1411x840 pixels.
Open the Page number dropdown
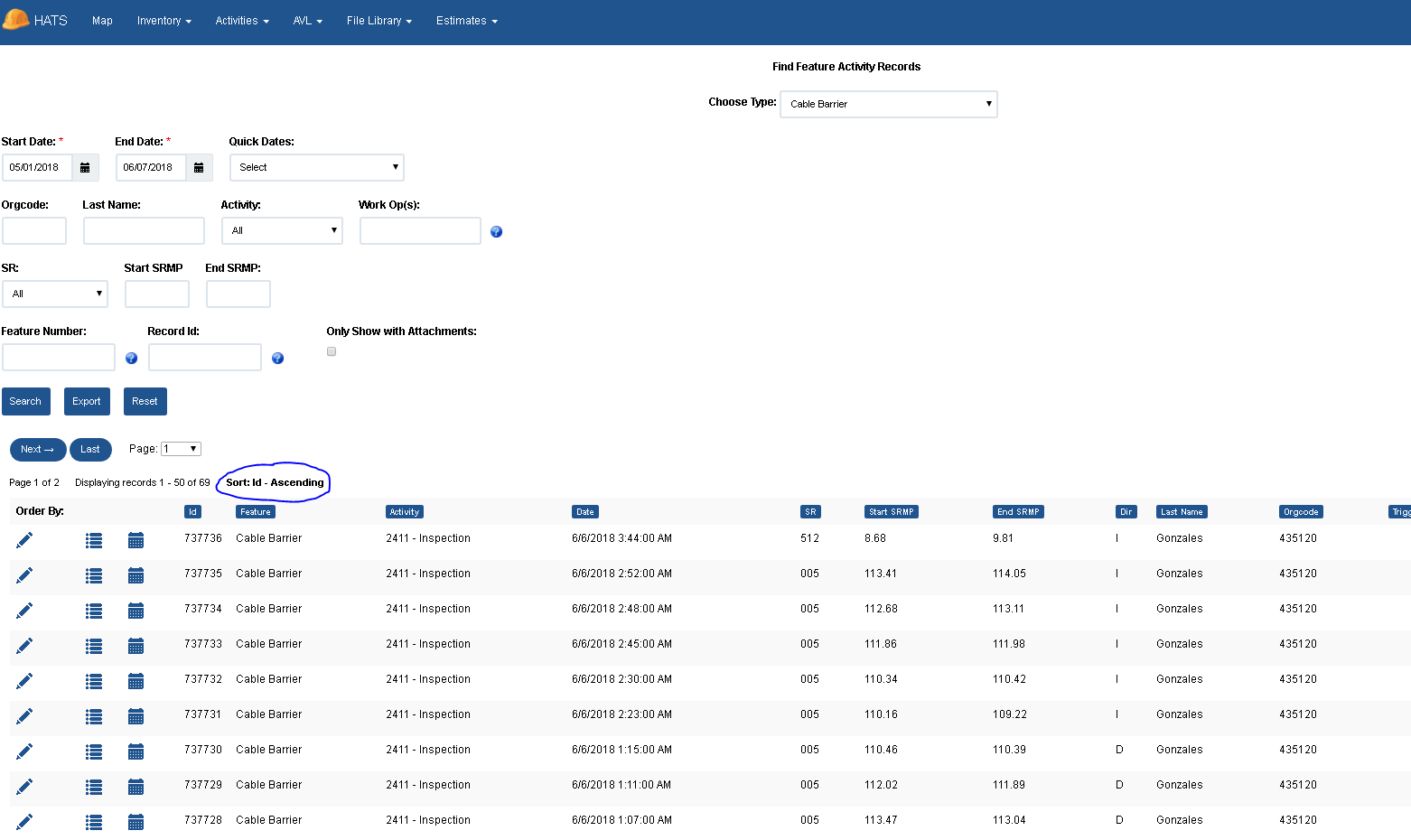pos(180,448)
